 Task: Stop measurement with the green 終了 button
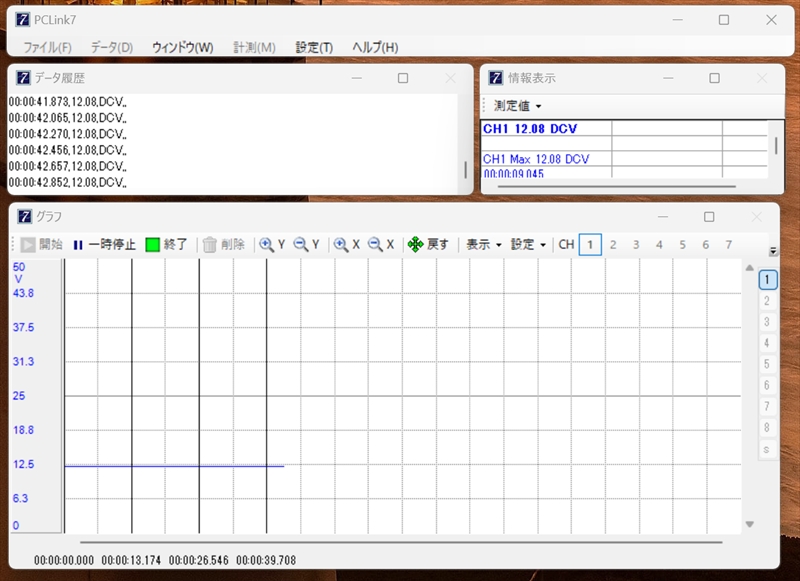click(x=167, y=245)
